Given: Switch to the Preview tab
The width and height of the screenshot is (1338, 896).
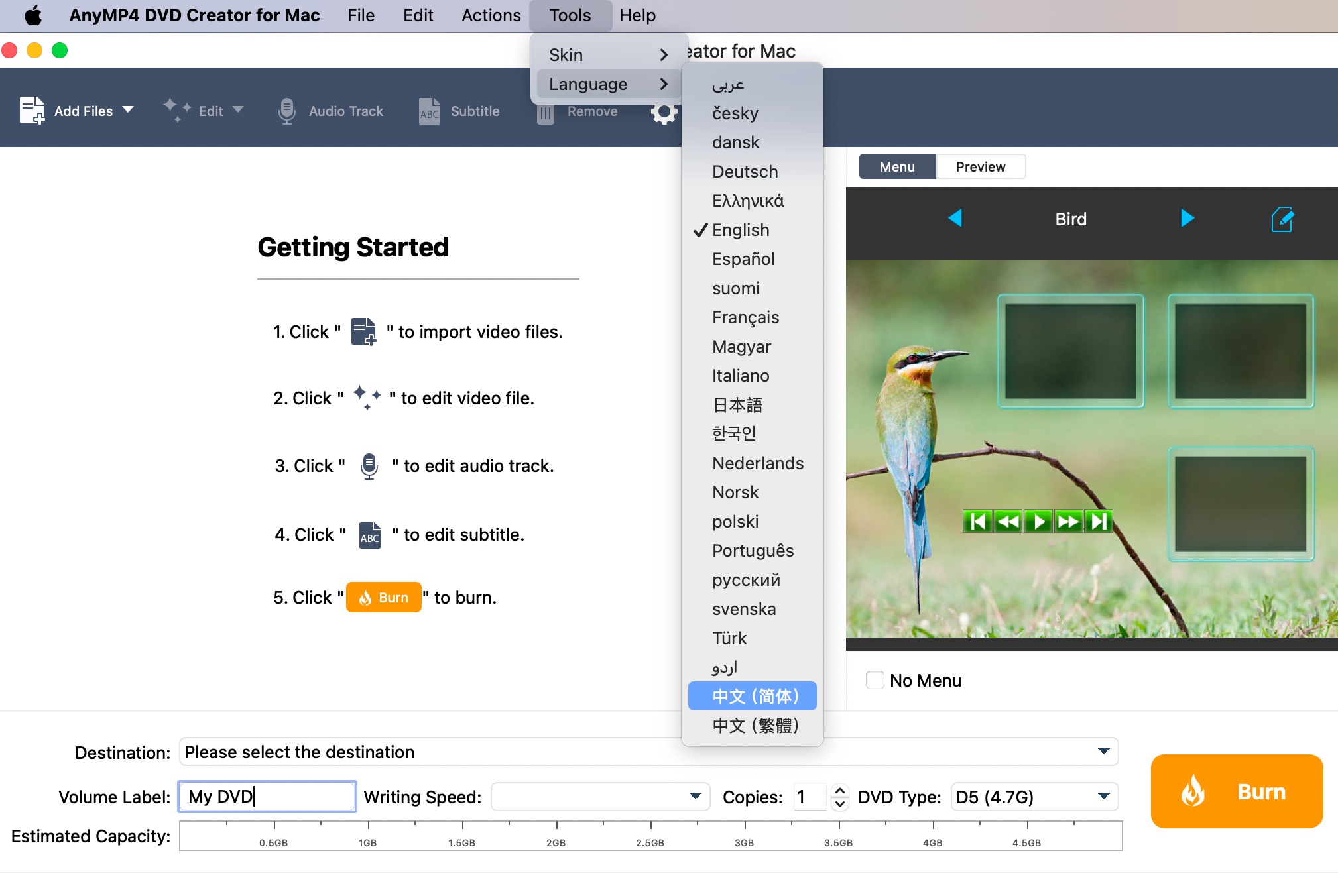Looking at the screenshot, I should [980, 166].
